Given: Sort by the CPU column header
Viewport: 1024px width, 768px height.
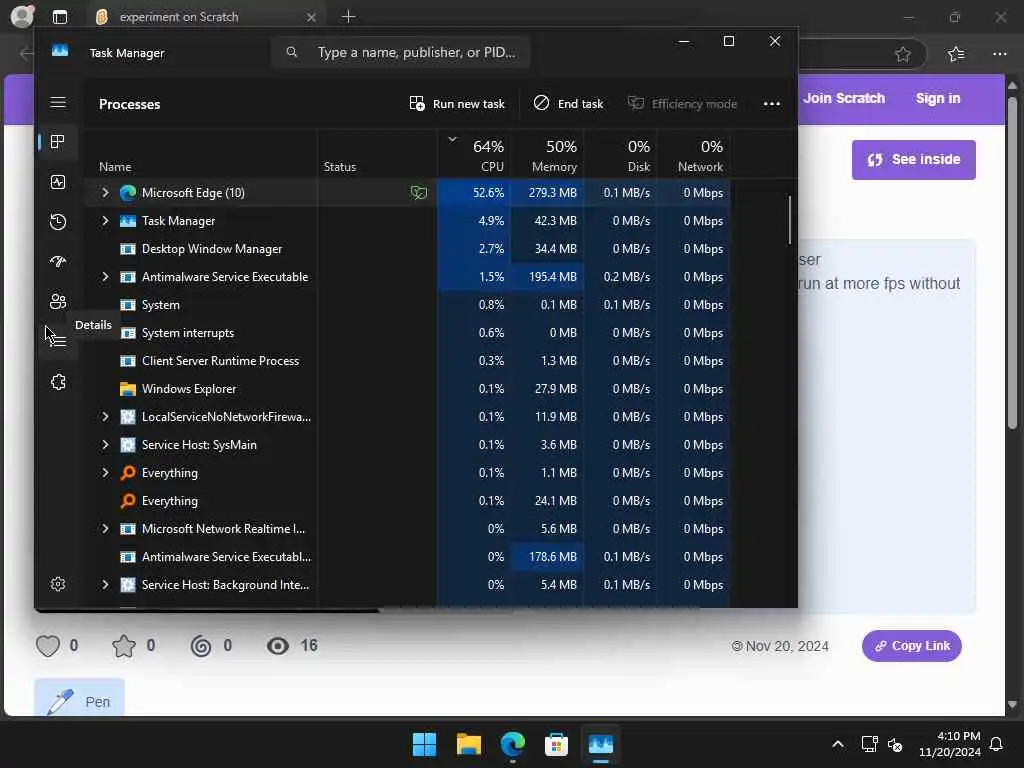Looking at the screenshot, I should point(475,155).
